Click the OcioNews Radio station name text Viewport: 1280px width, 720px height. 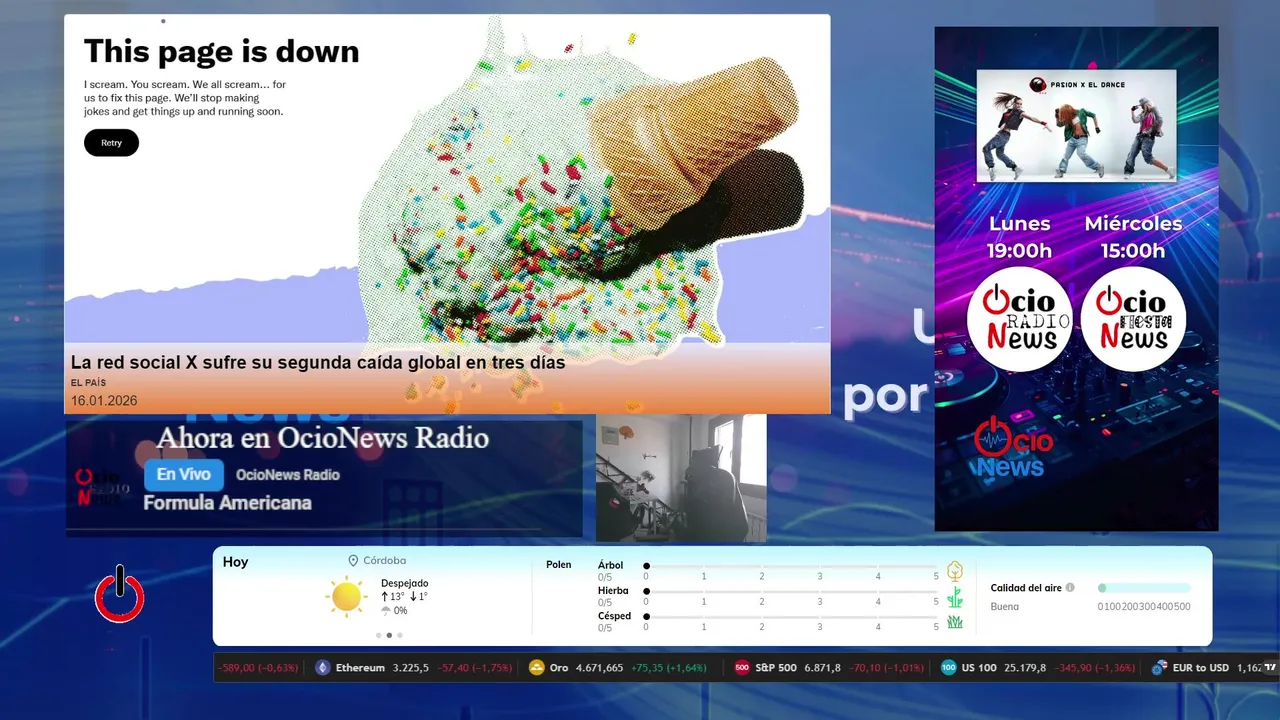tap(288, 475)
